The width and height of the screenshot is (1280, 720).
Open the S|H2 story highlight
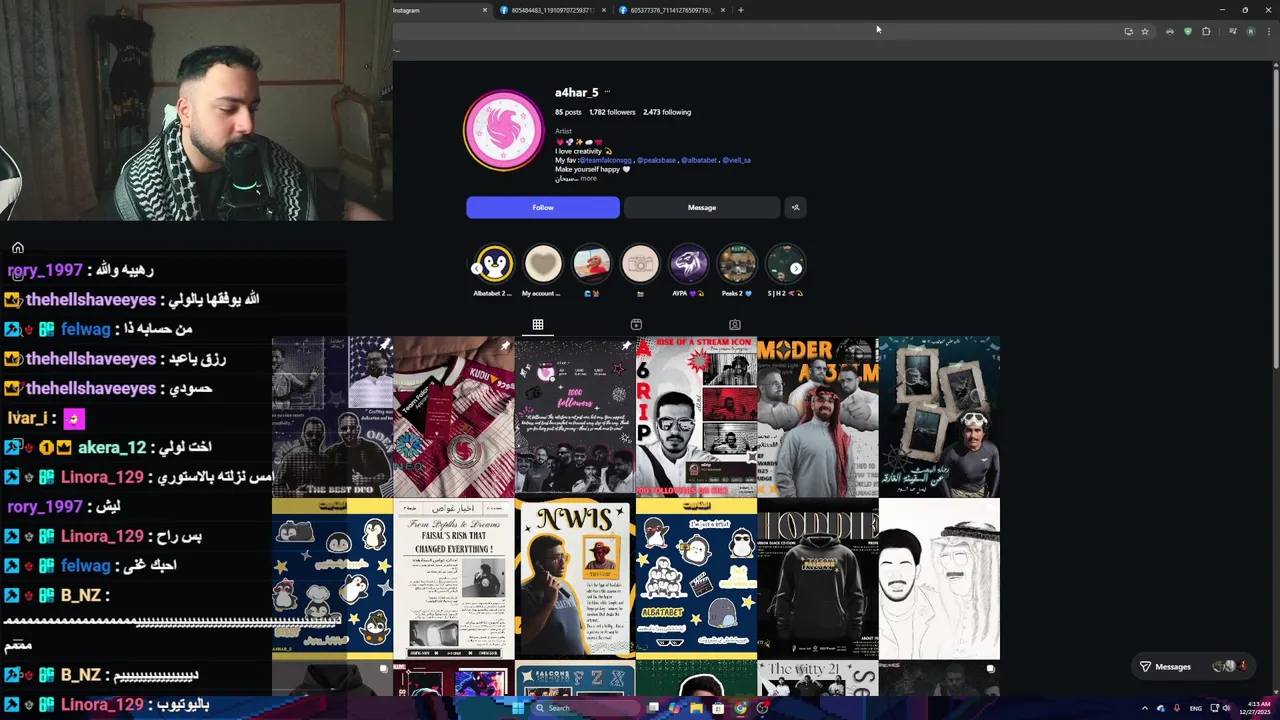pyautogui.click(x=784, y=265)
